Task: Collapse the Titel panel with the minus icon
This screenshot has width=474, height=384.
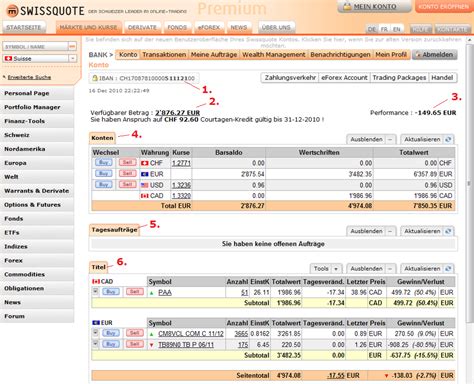Action: pyautogui.click(x=390, y=269)
